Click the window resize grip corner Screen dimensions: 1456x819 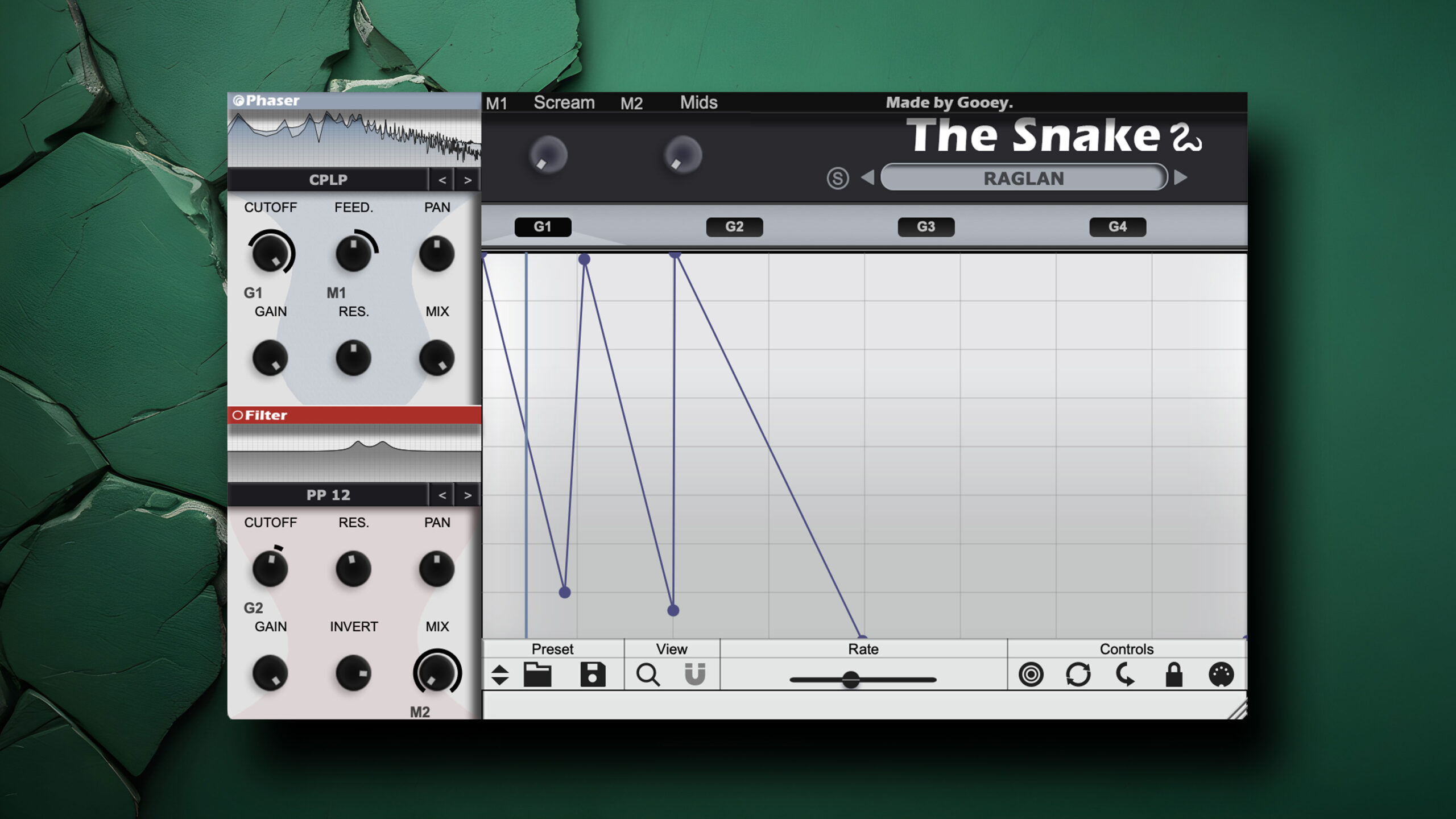click(1237, 710)
